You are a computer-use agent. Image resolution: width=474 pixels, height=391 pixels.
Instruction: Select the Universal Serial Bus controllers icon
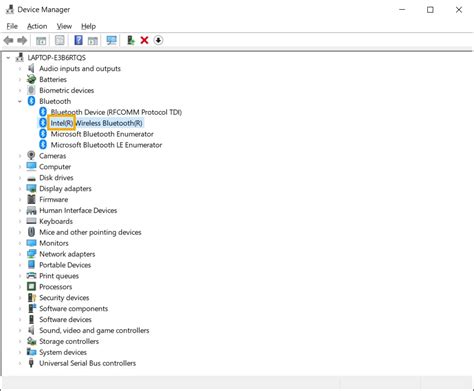point(31,363)
